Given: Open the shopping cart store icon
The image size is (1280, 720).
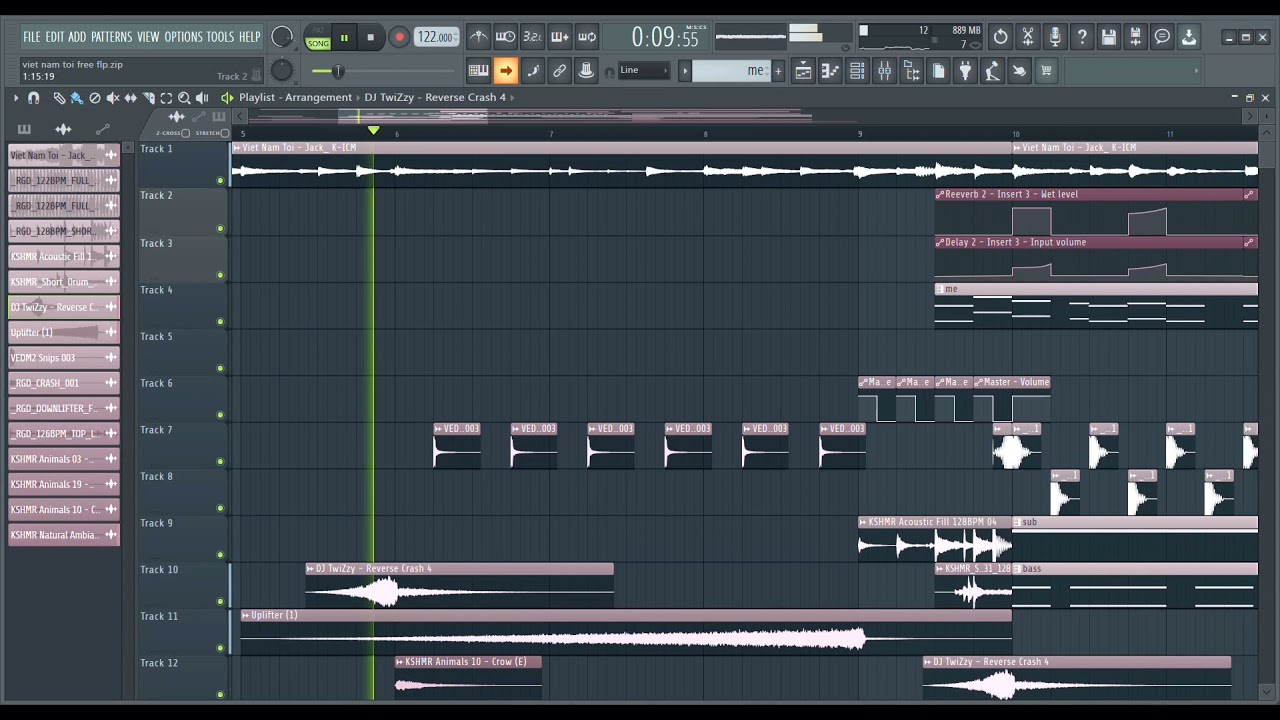Looking at the screenshot, I should pos(1046,70).
